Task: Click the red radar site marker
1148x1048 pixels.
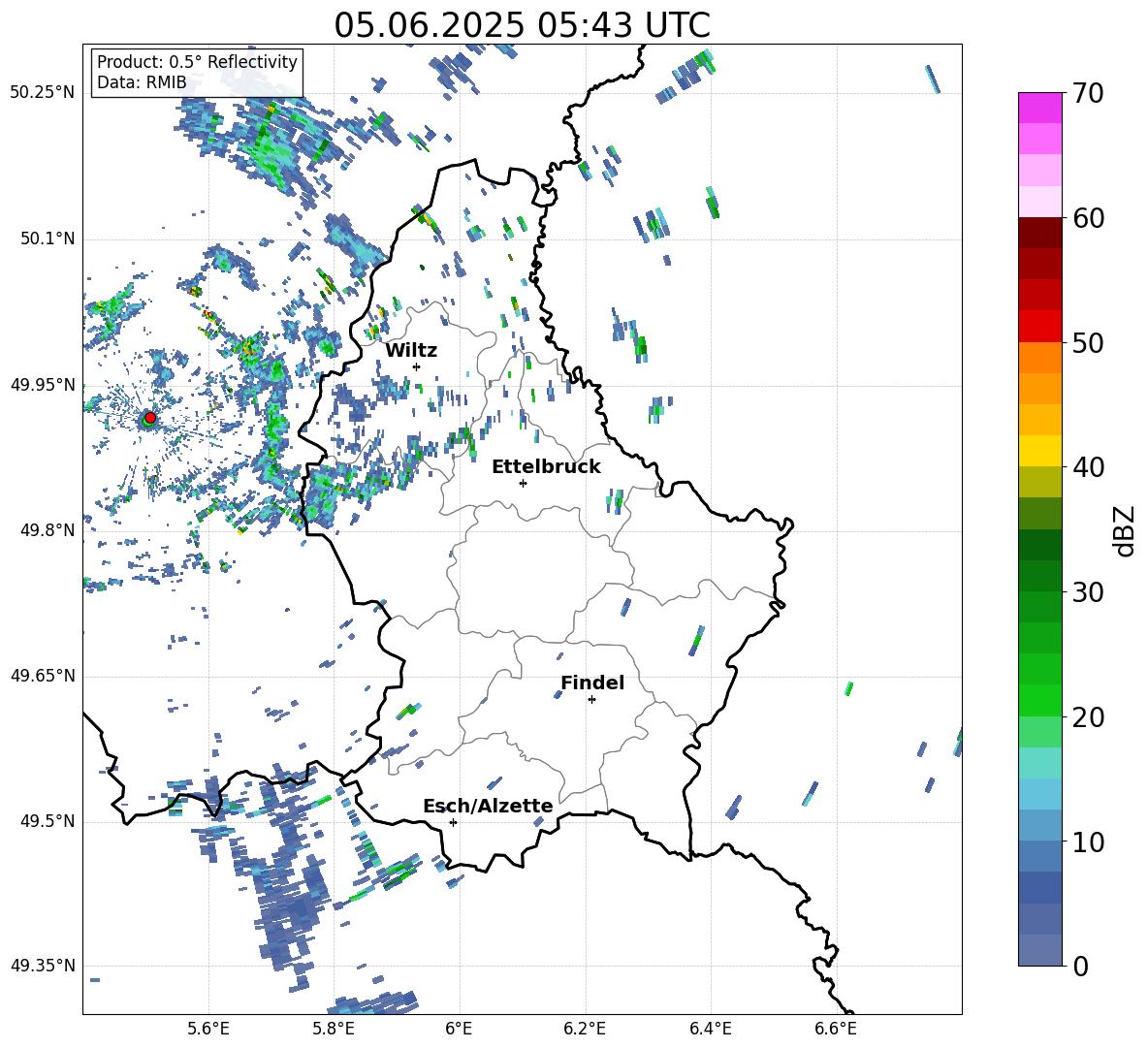Action: 150,417
